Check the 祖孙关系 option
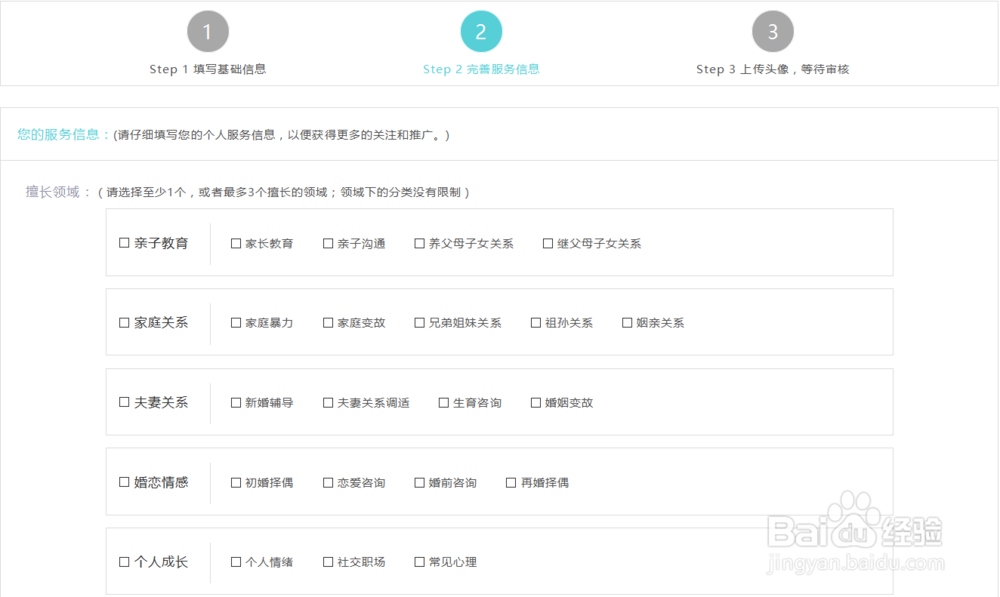The height and width of the screenshot is (597, 1000). click(536, 323)
